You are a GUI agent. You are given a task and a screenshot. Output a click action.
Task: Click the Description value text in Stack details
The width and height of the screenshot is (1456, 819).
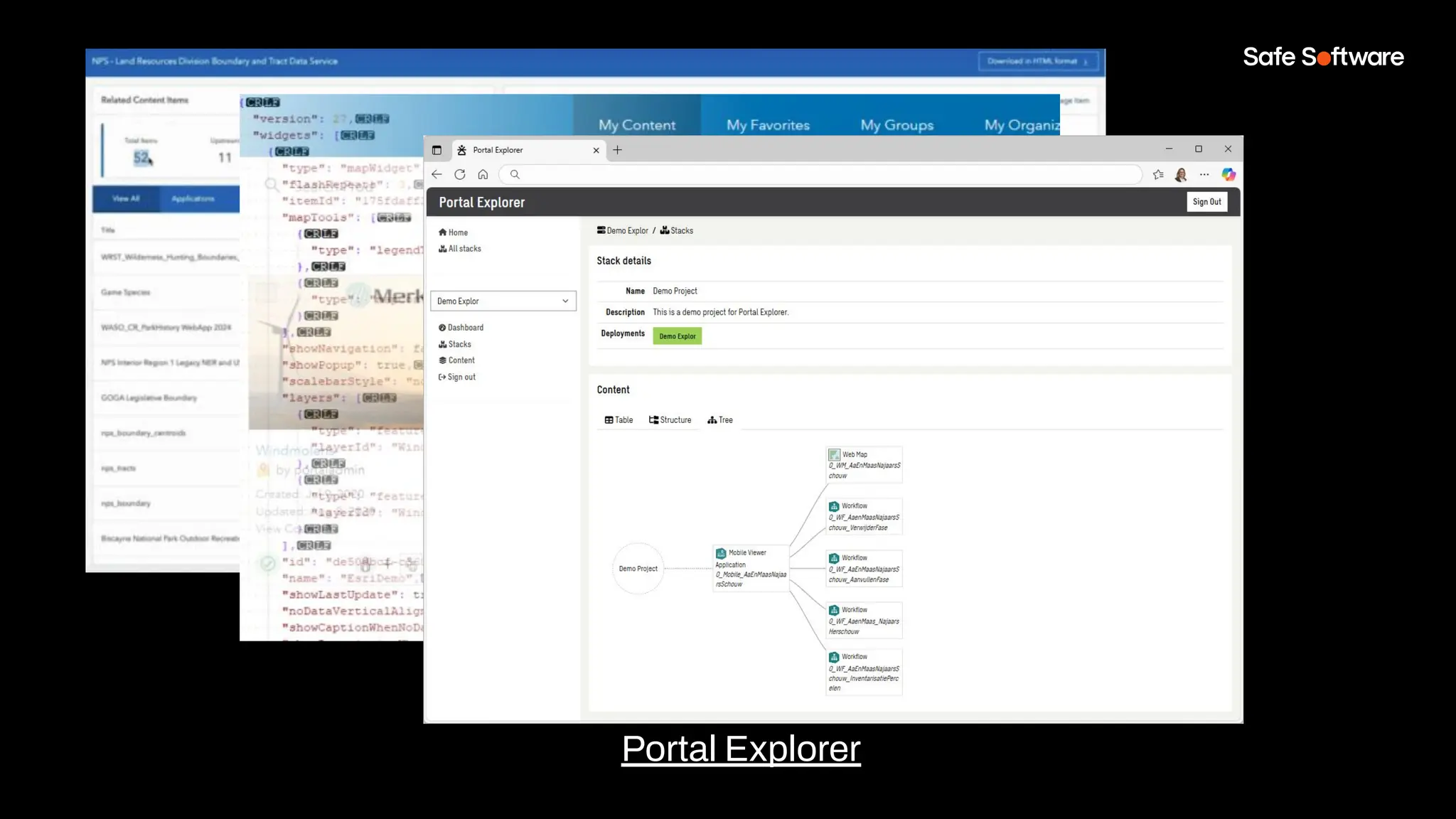[721, 312]
